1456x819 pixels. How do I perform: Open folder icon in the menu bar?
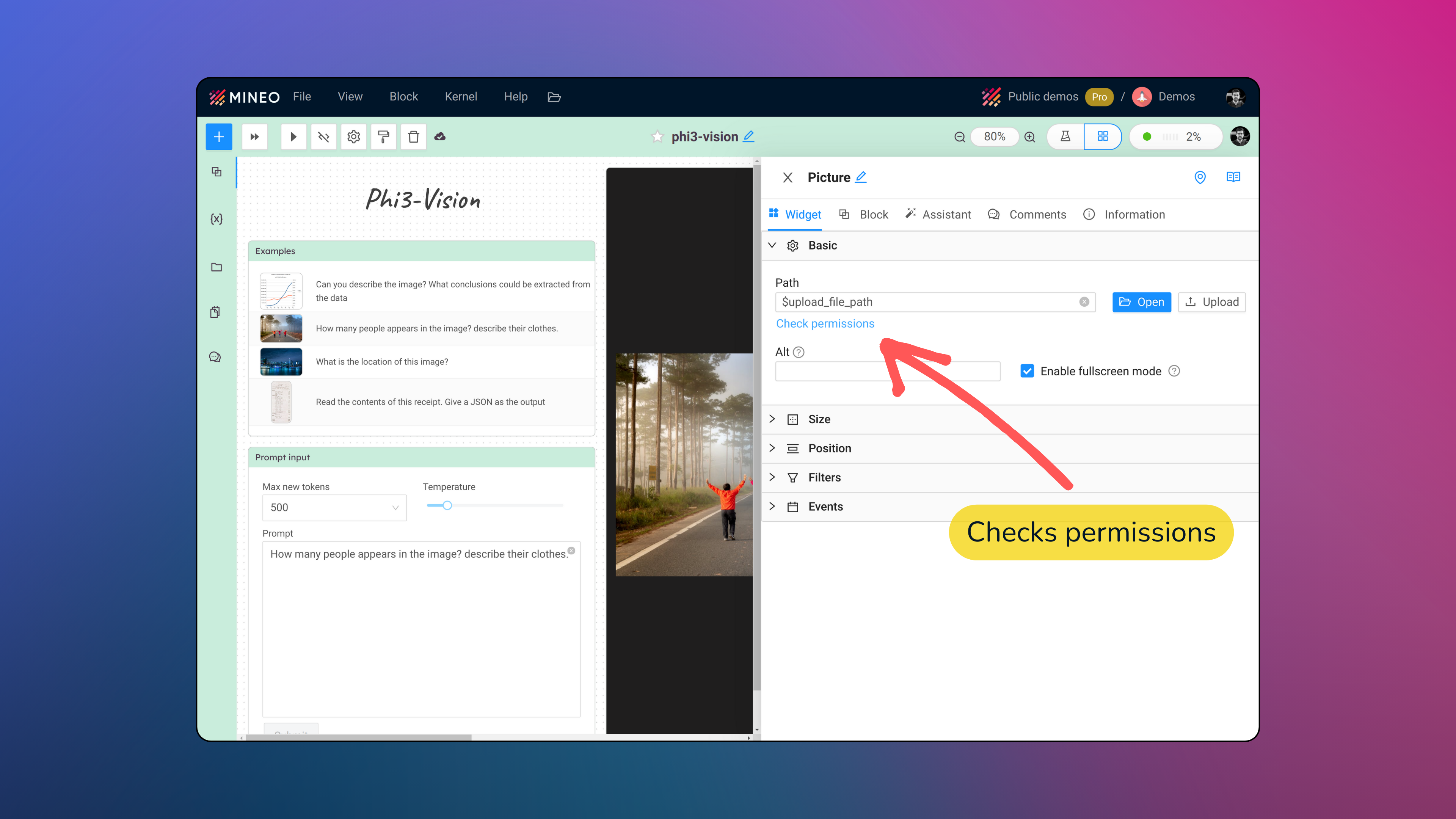coord(554,97)
